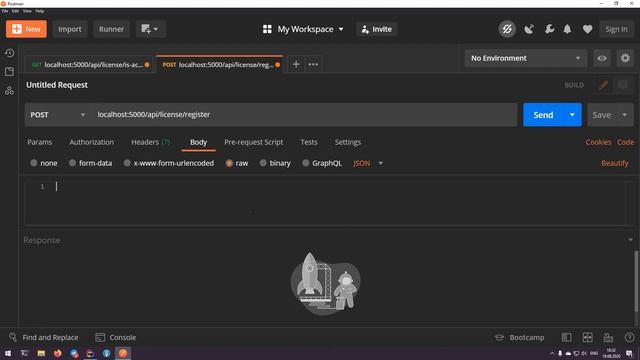Click the Import button
This screenshot has height=360, width=640.
tap(70, 29)
